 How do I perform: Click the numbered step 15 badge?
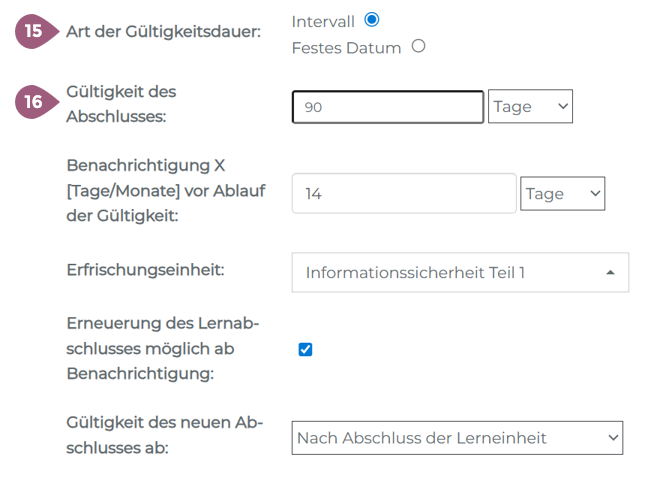pyautogui.click(x=34, y=31)
